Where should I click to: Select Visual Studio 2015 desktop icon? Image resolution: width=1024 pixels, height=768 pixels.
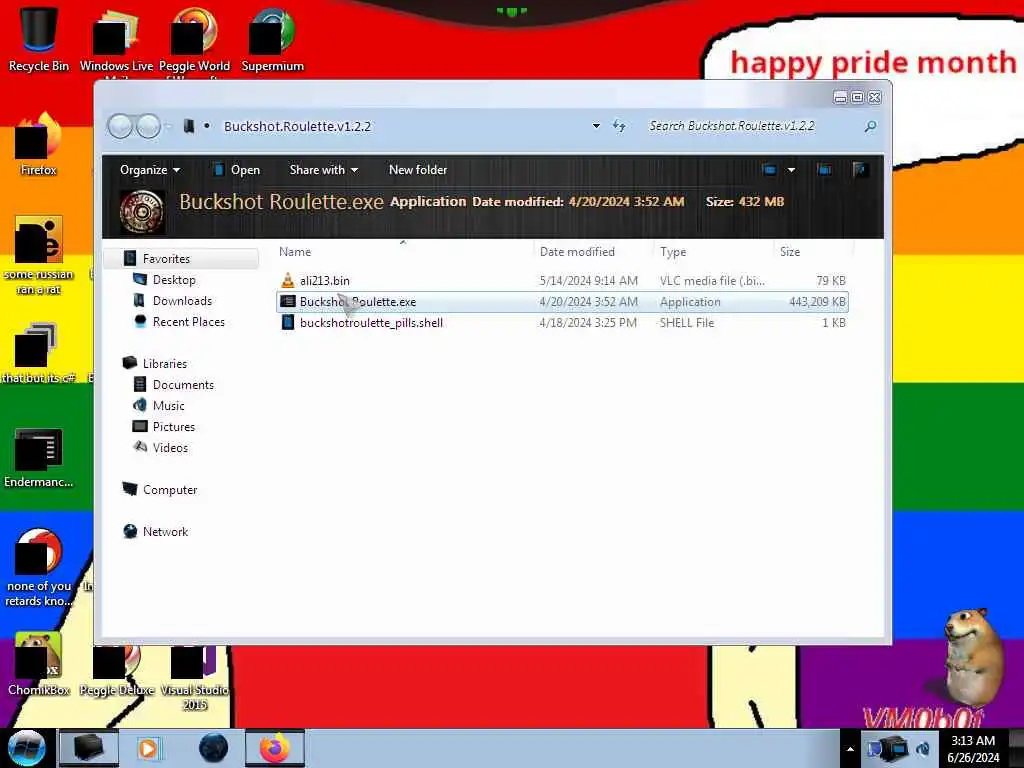point(194,676)
